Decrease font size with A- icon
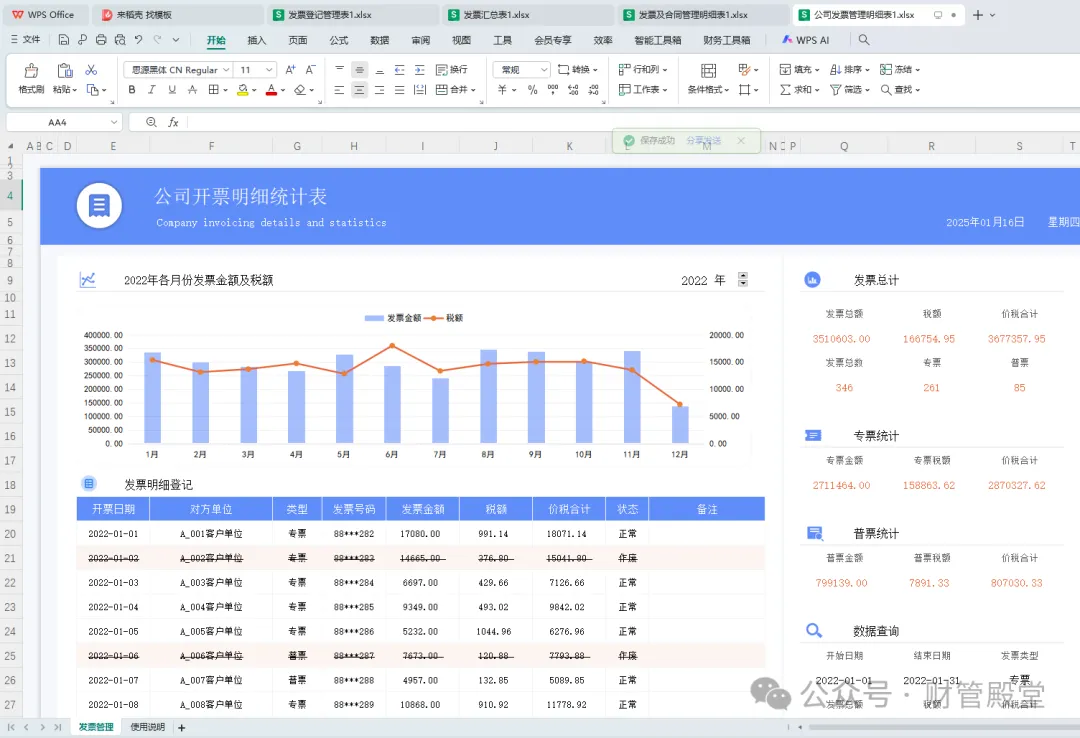 [x=310, y=70]
